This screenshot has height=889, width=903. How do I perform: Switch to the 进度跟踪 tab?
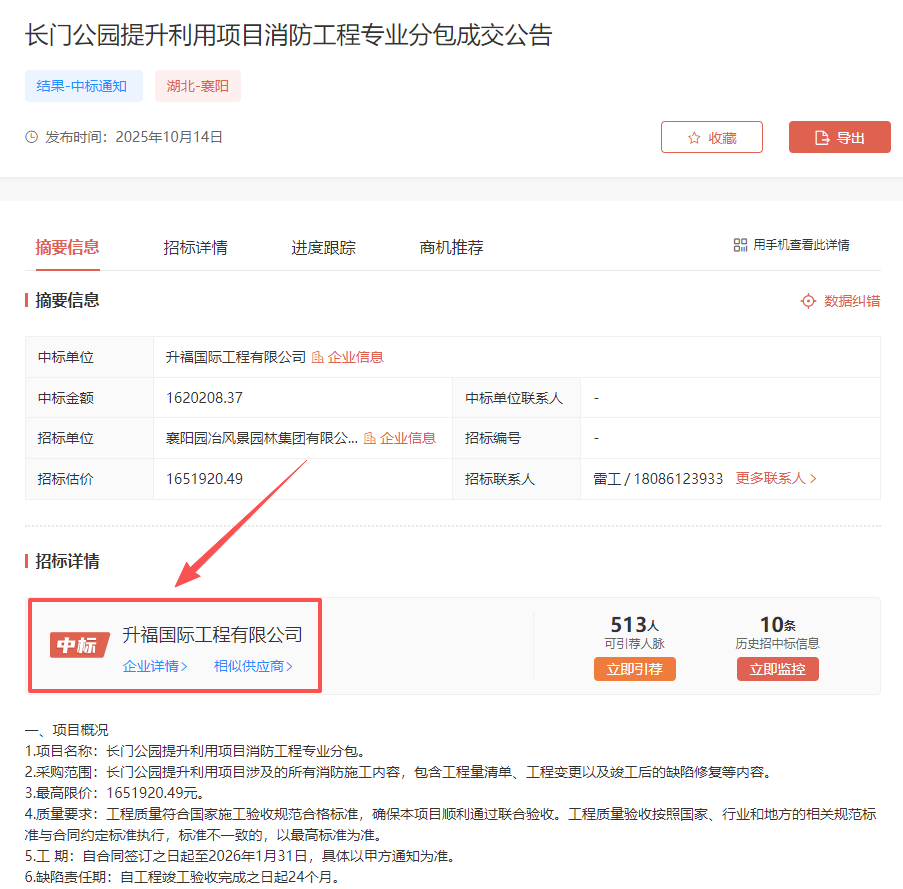click(x=323, y=248)
